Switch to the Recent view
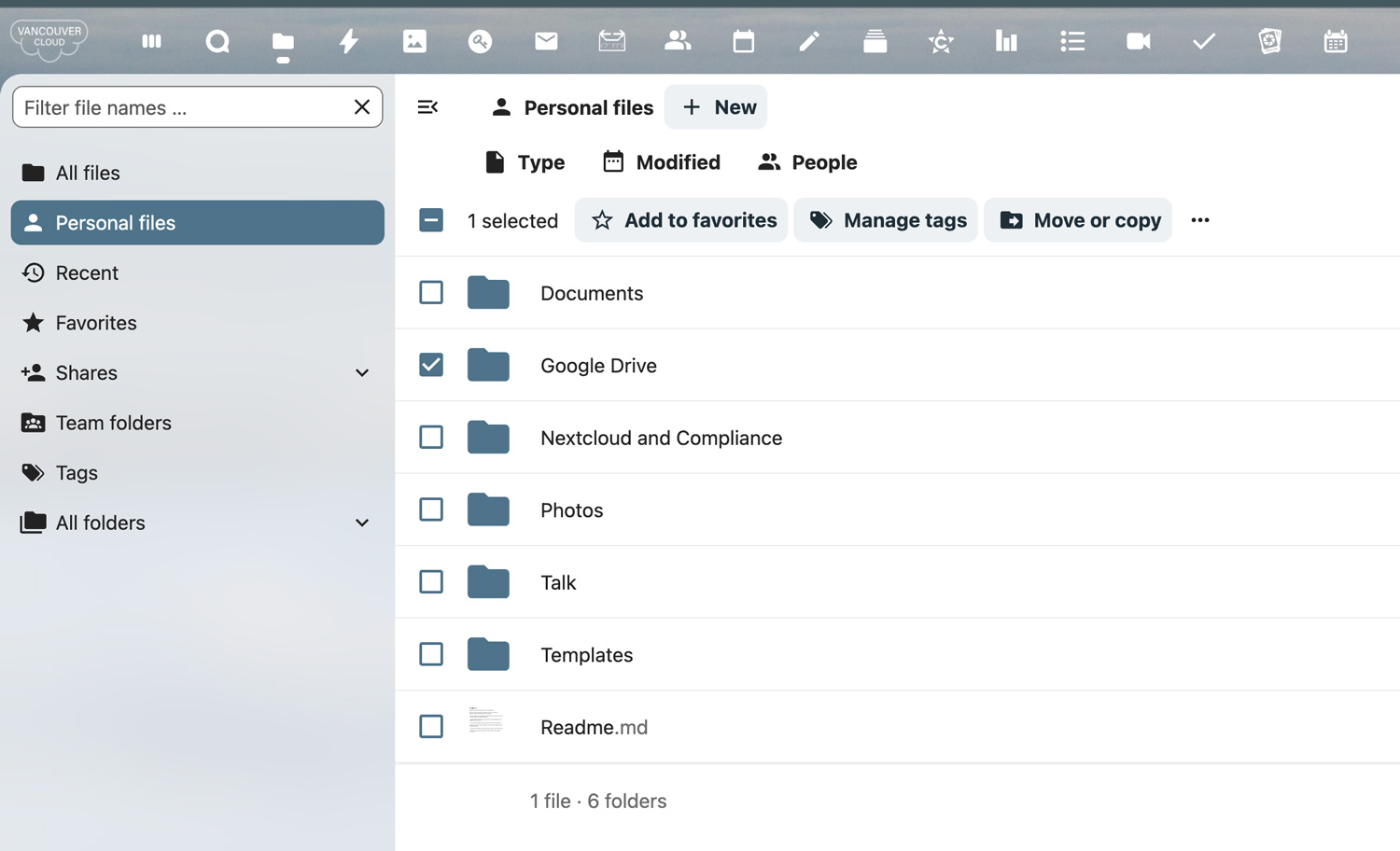Screen dimensions: 1400x851 (86, 272)
